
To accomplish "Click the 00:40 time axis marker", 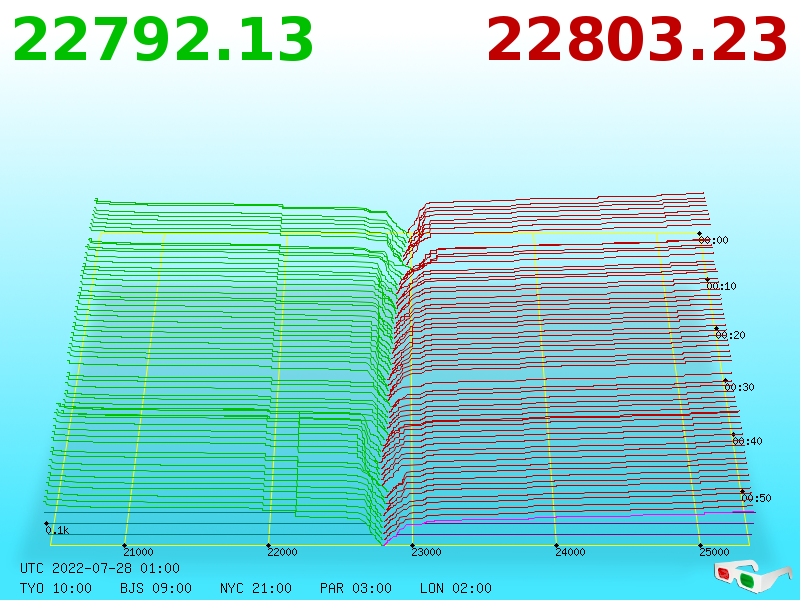I will (x=747, y=441).
